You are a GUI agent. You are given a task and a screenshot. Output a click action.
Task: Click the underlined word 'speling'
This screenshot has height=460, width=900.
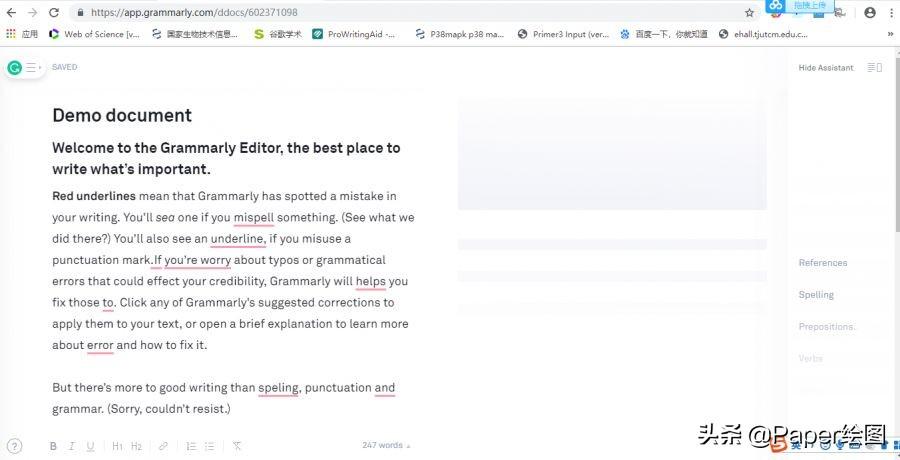point(278,388)
